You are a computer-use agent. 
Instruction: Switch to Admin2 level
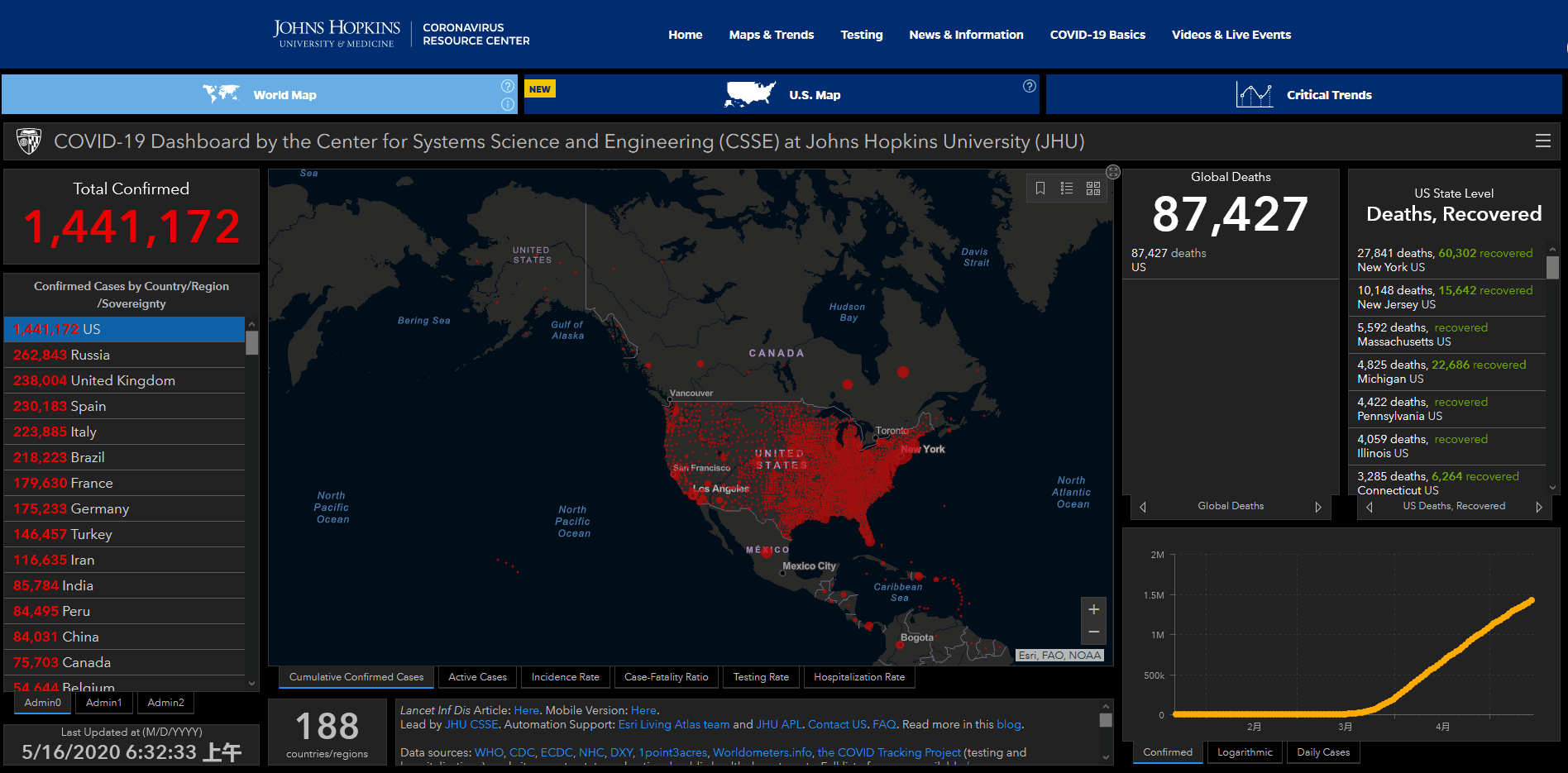click(x=165, y=703)
